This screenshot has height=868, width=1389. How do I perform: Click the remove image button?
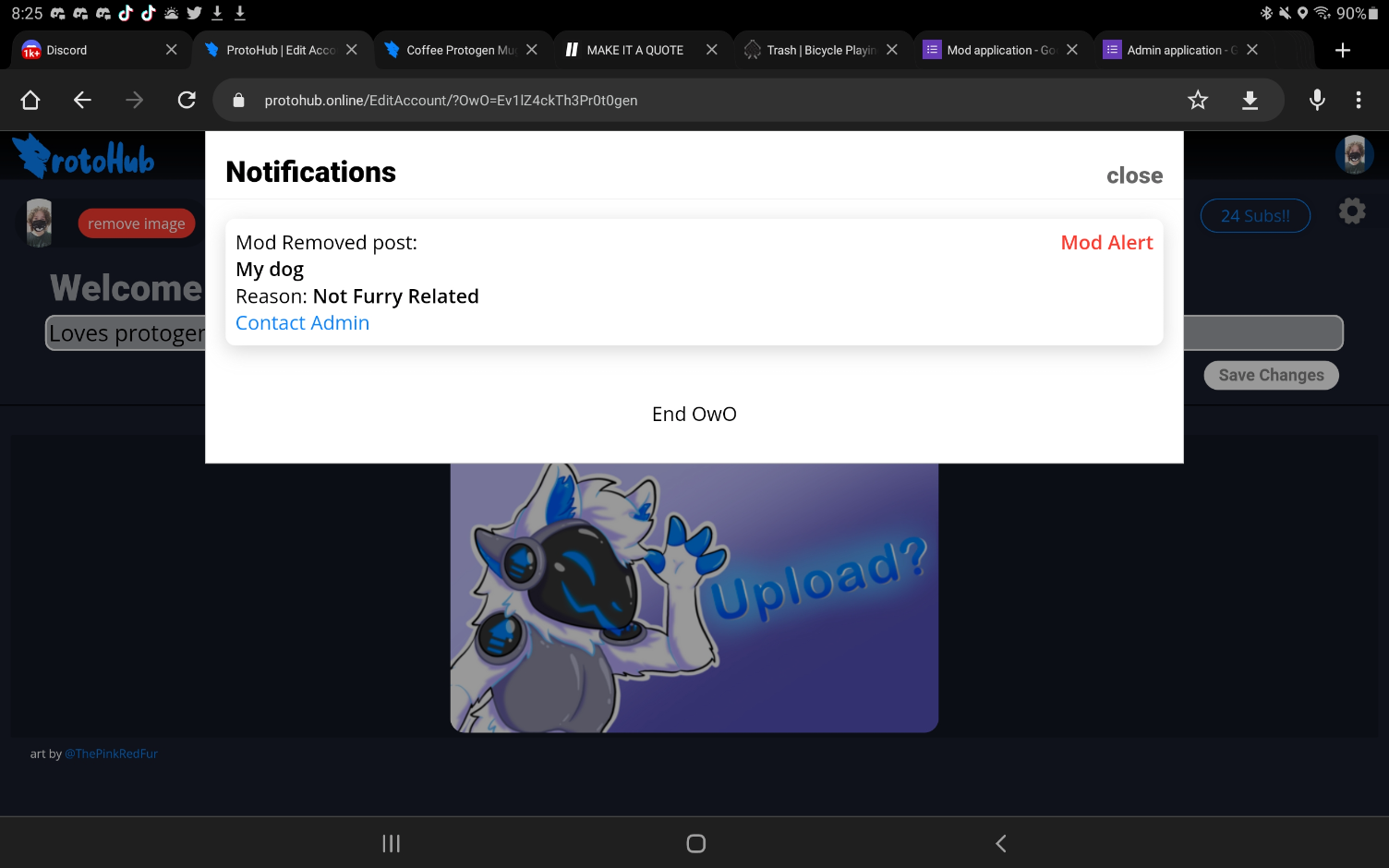pos(136,223)
